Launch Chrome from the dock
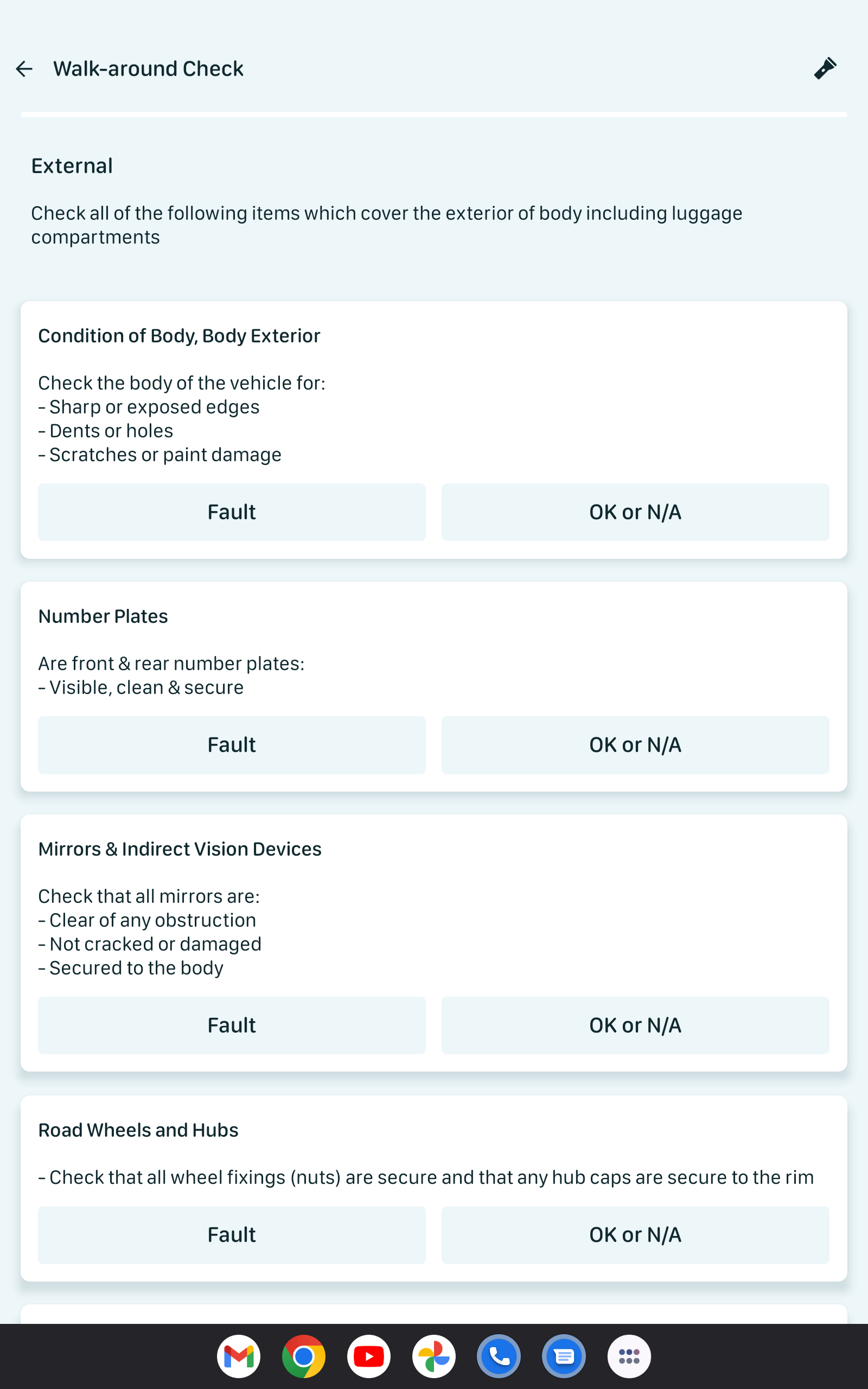This screenshot has width=868, height=1389. [x=304, y=1356]
